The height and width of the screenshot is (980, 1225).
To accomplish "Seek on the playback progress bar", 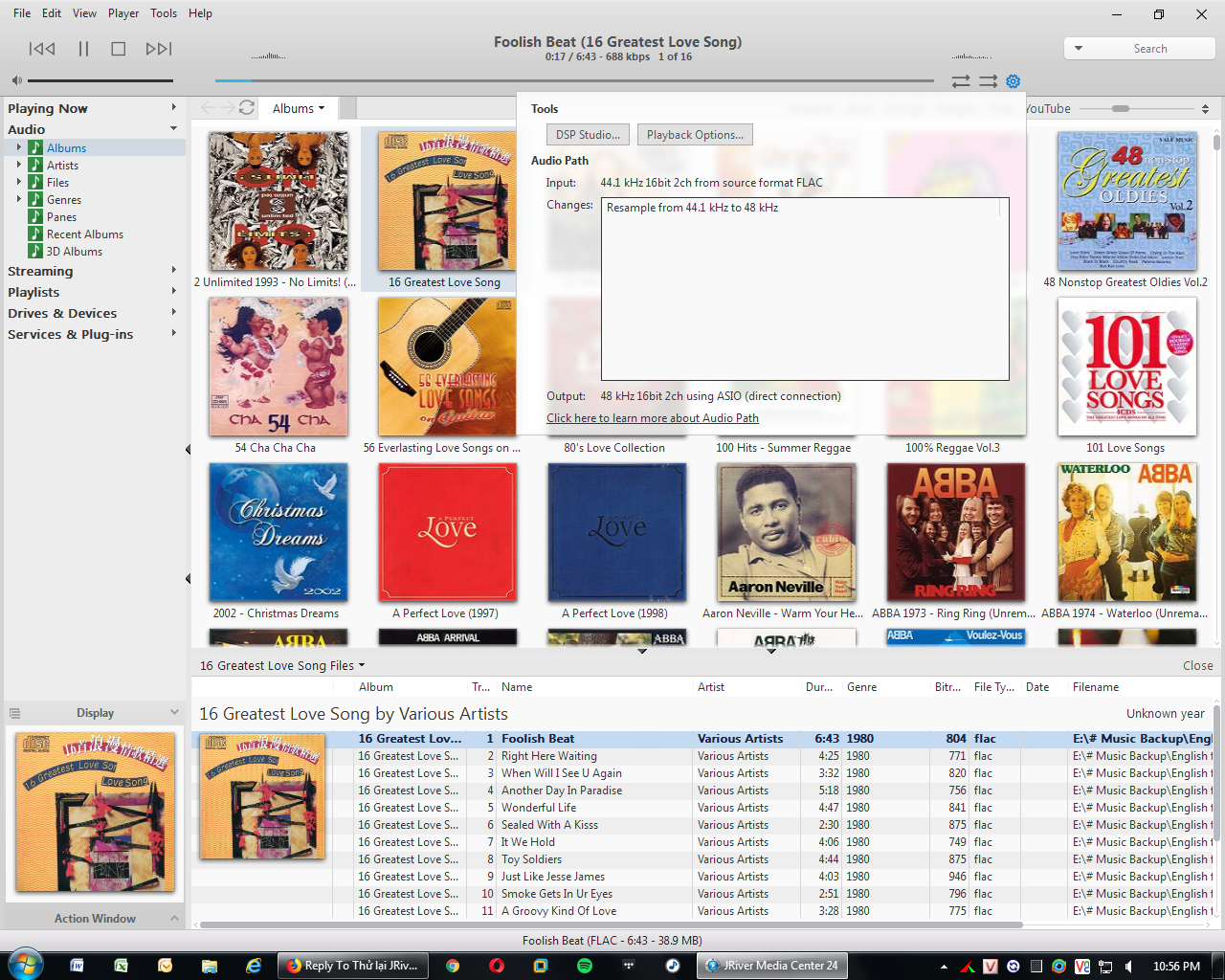I will click(574, 80).
